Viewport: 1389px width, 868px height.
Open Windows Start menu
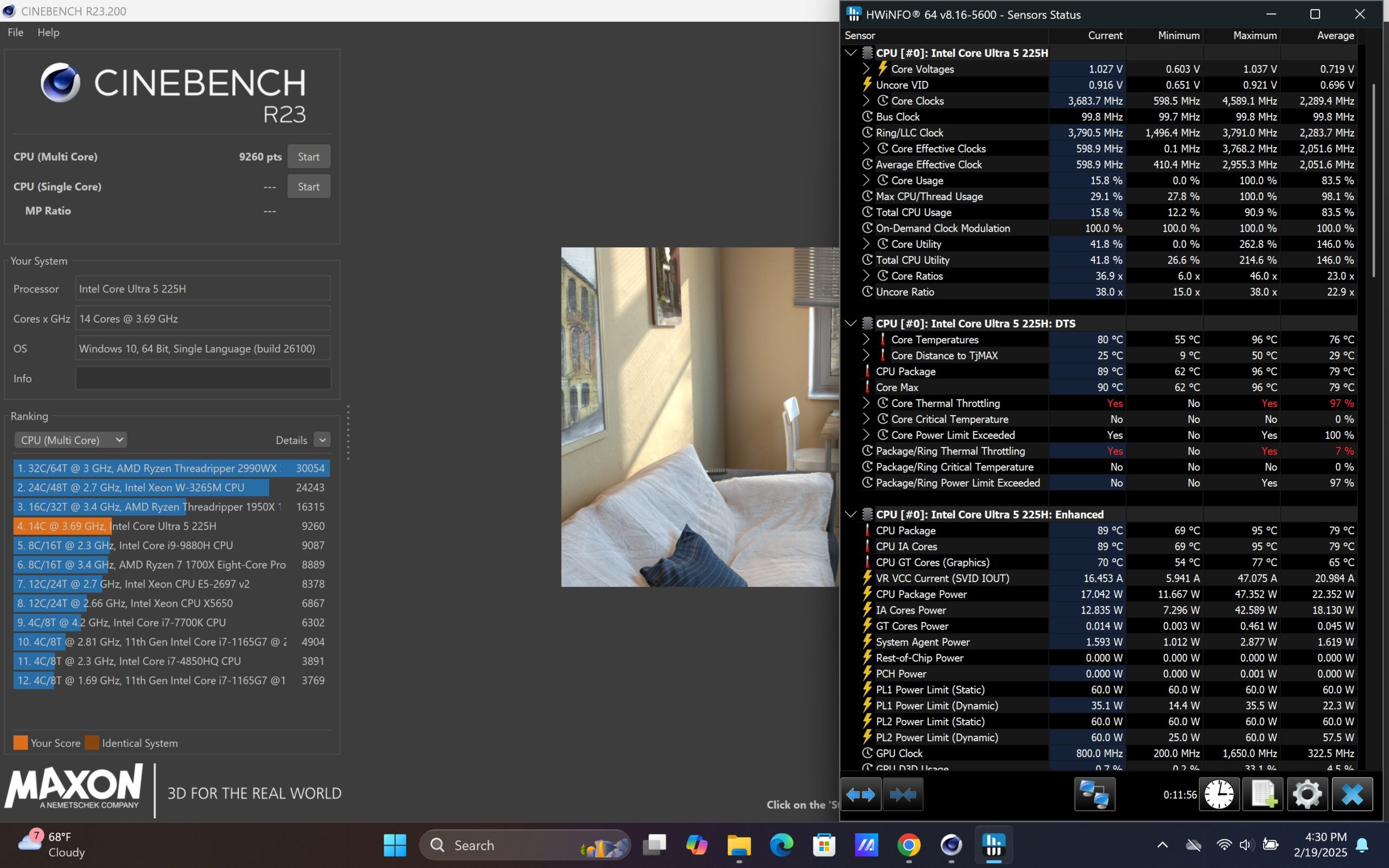(395, 845)
